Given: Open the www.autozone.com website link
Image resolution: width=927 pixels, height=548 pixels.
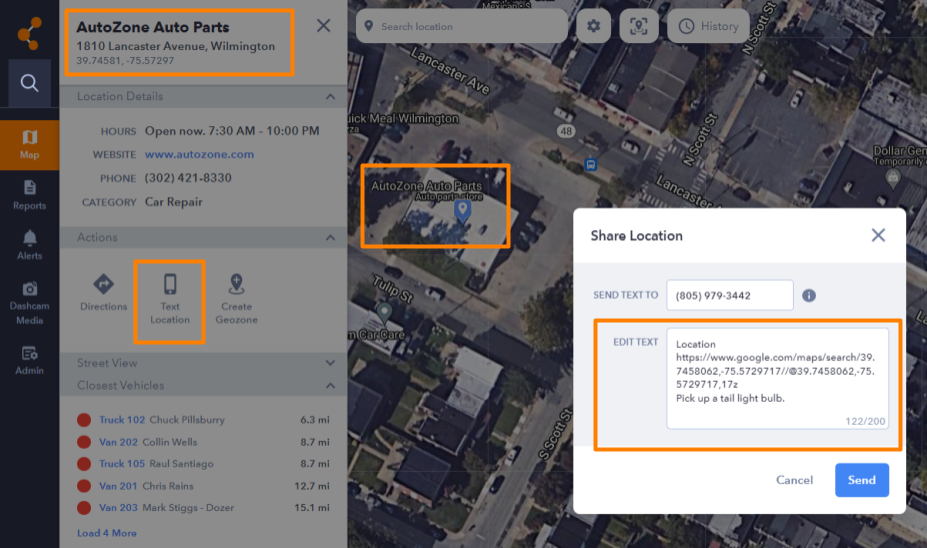Looking at the screenshot, I should point(199,154).
